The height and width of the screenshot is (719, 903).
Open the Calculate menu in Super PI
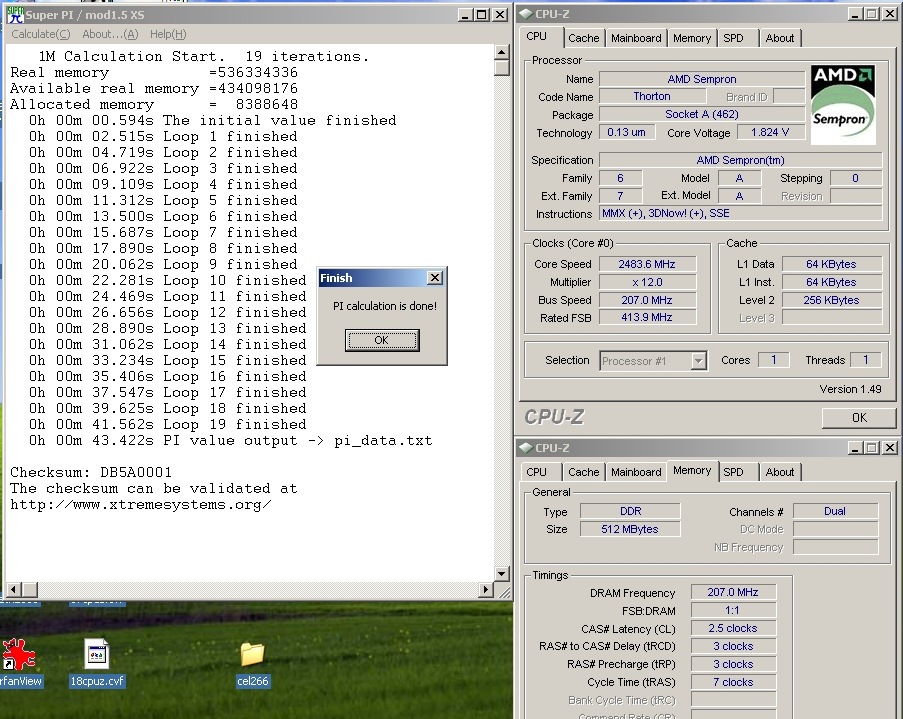click(40, 34)
